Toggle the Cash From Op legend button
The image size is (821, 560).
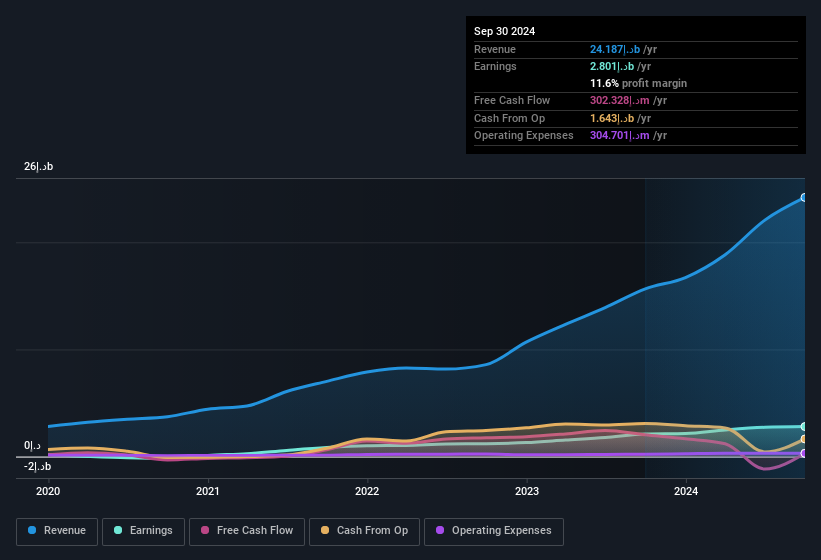point(364,531)
